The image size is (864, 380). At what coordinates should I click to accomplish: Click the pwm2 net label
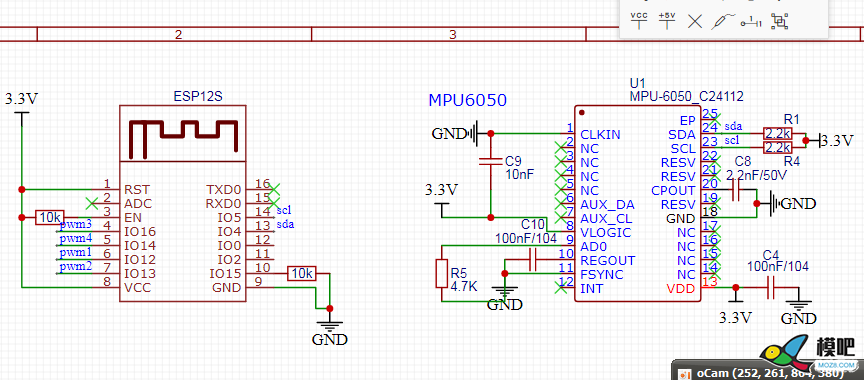75,267
